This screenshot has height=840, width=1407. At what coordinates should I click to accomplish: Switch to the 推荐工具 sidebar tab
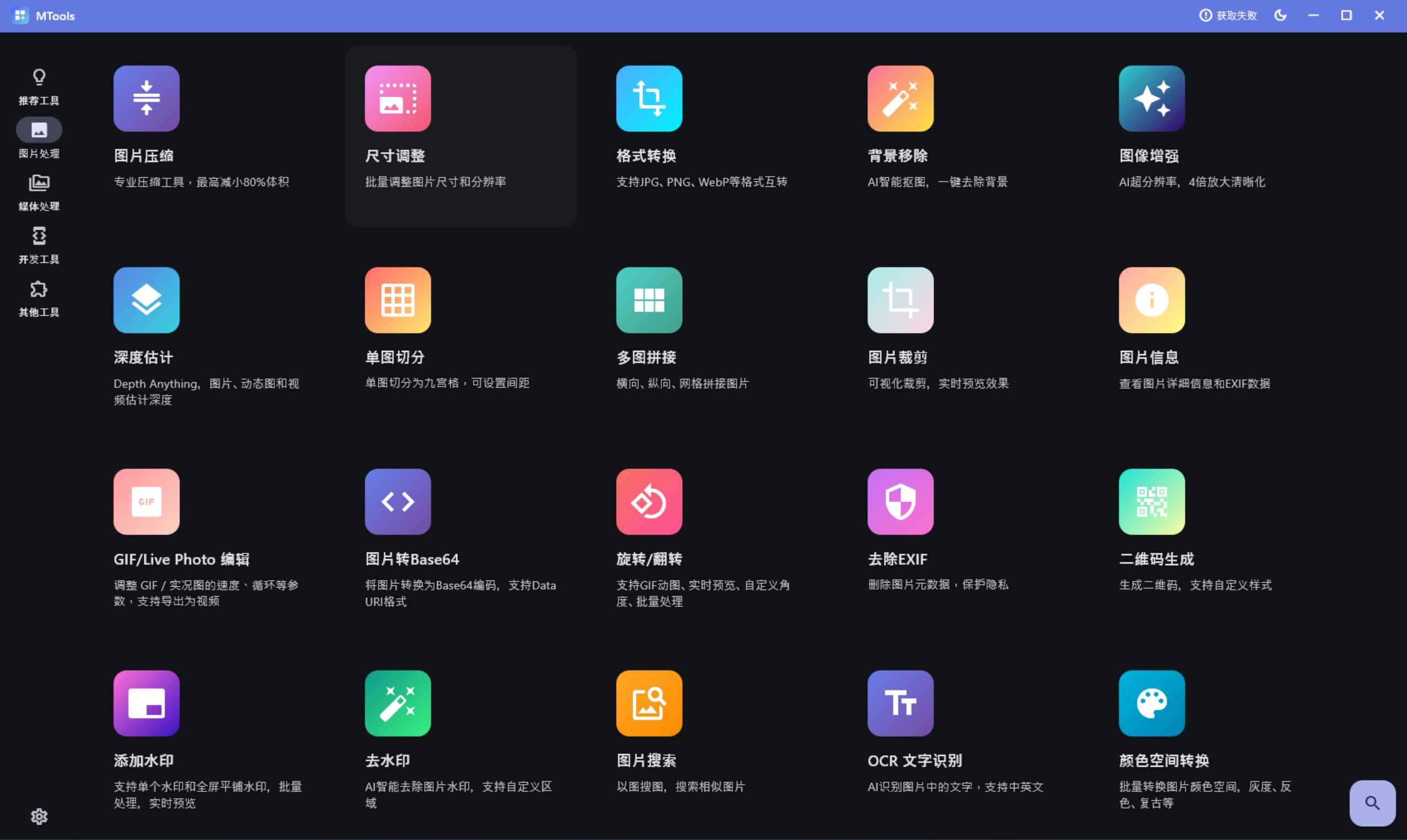coord(39,86)
